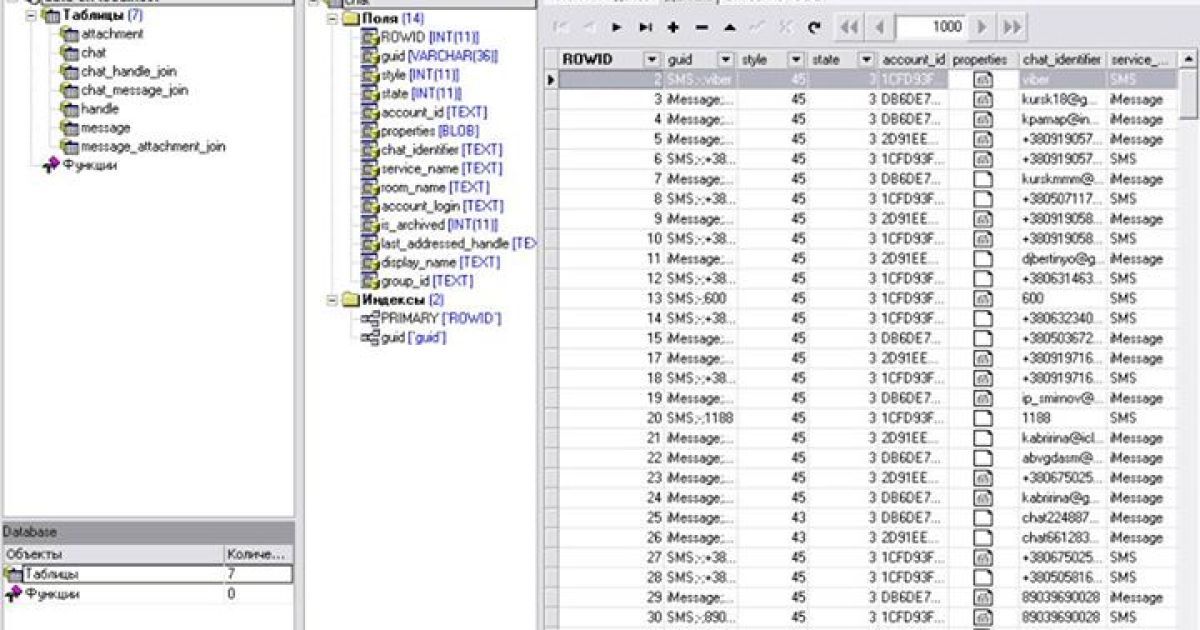1200x630 pixels.
Task: Collapse the Таблицы tree node
Action: 31,16
